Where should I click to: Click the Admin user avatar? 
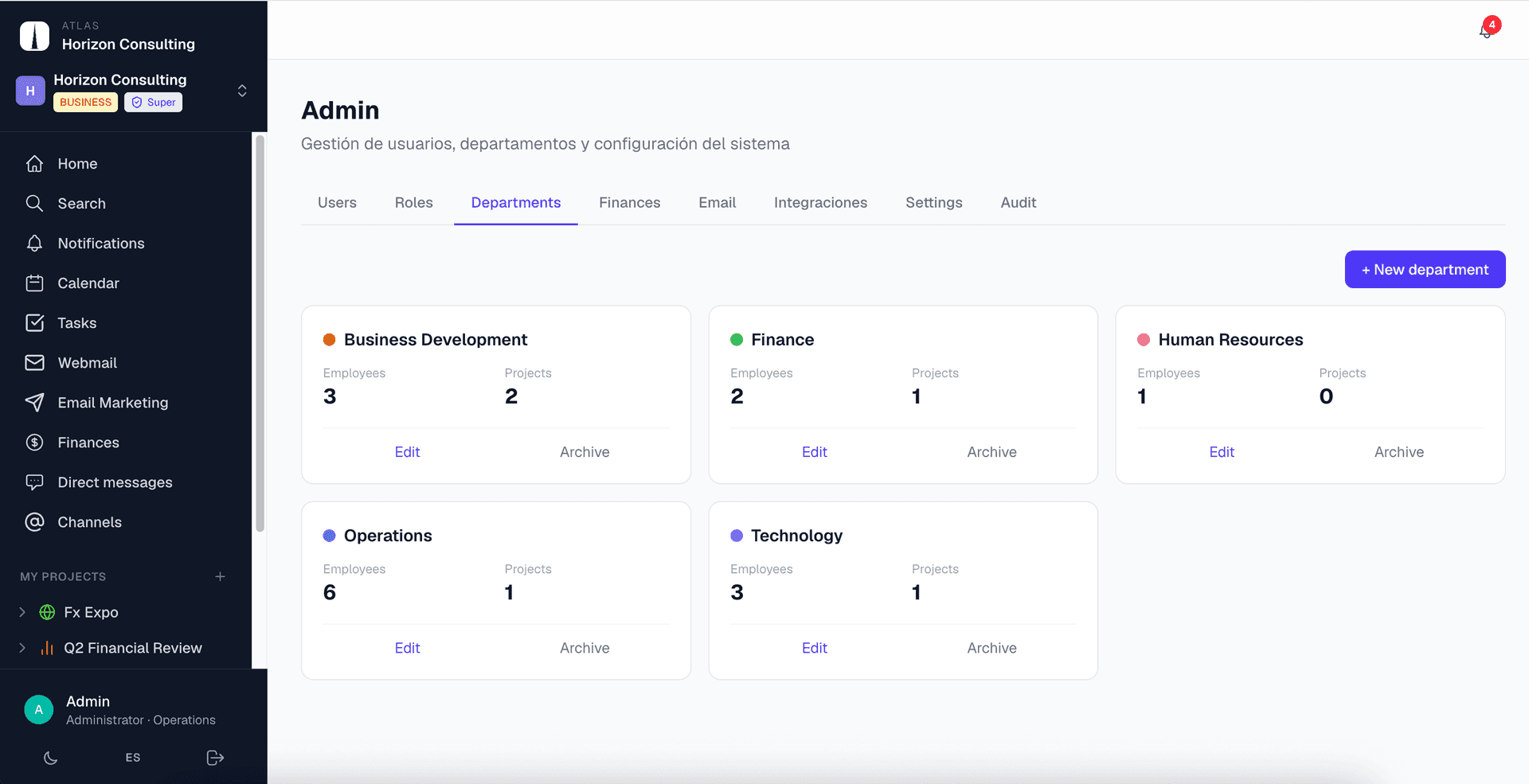[x=39, y=709]
